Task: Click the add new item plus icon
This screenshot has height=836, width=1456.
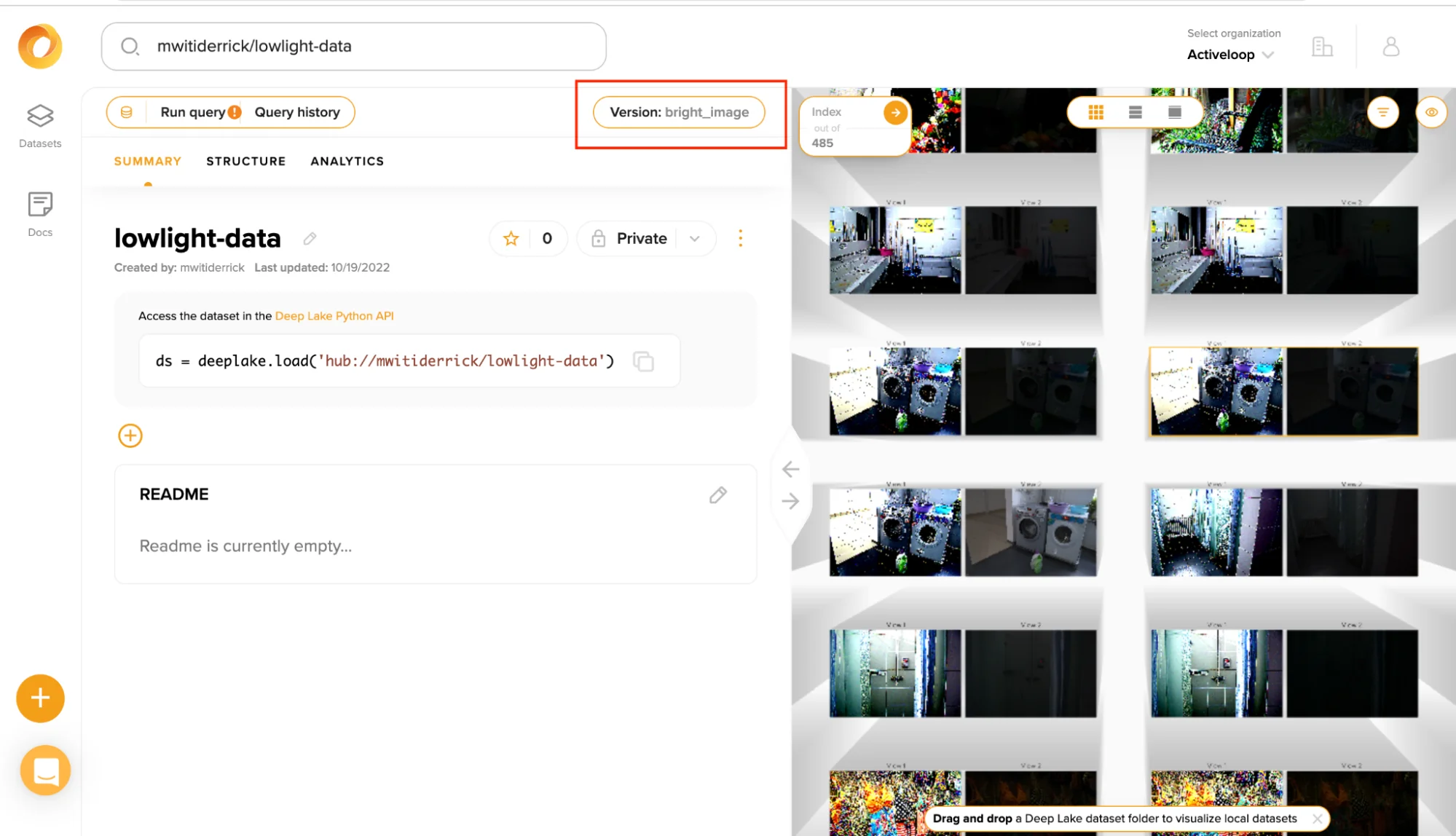Action: [129, 435]
